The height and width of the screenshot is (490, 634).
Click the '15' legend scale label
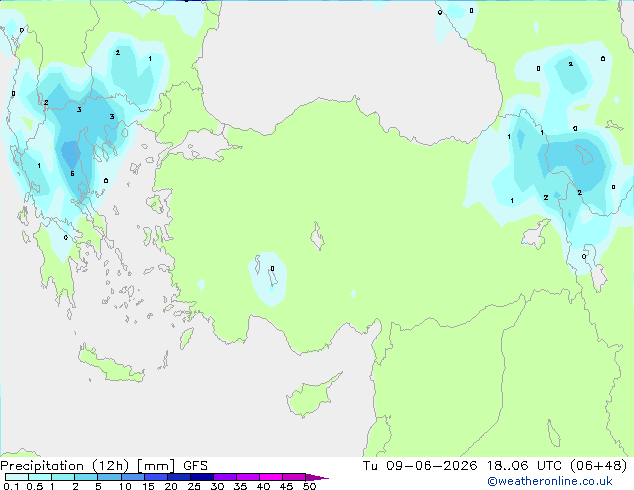click(148, 486)
